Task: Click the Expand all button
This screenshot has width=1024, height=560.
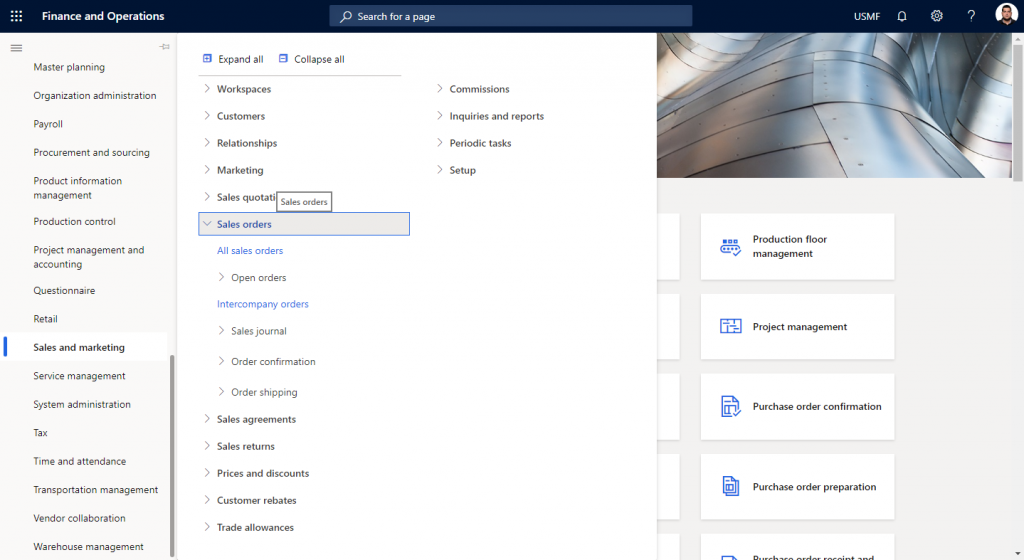Action: pos(233,59)
